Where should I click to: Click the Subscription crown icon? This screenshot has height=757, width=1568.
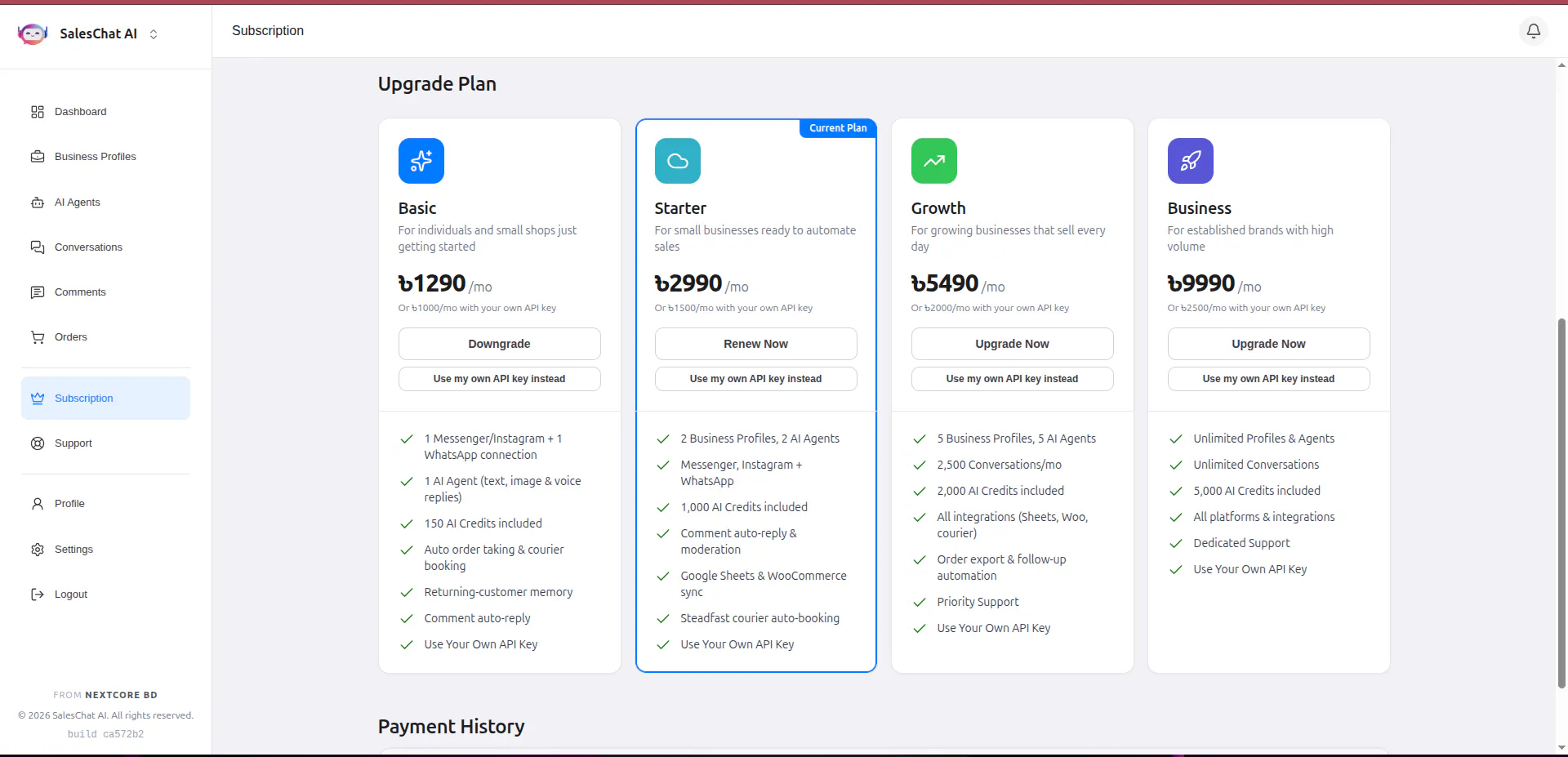point(38,399)
